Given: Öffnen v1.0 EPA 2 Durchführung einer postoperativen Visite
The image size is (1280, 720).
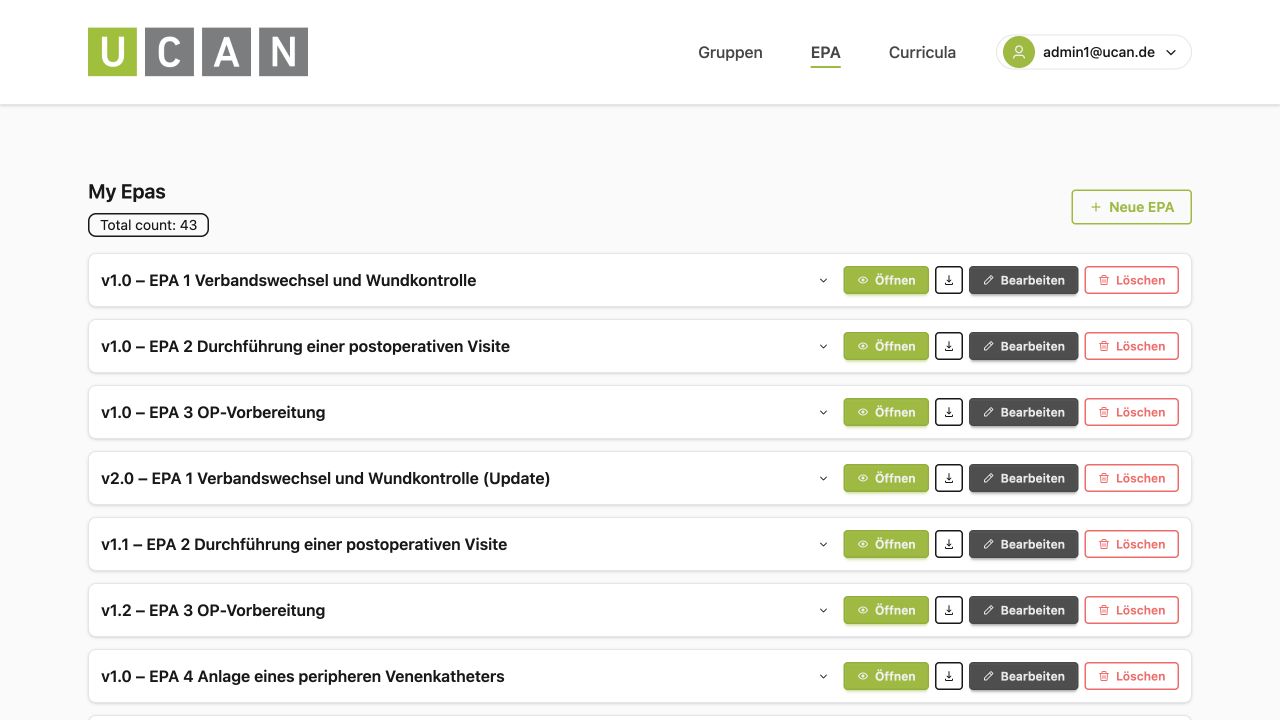Looking at the screenshot, I should [x=886, y=346].
